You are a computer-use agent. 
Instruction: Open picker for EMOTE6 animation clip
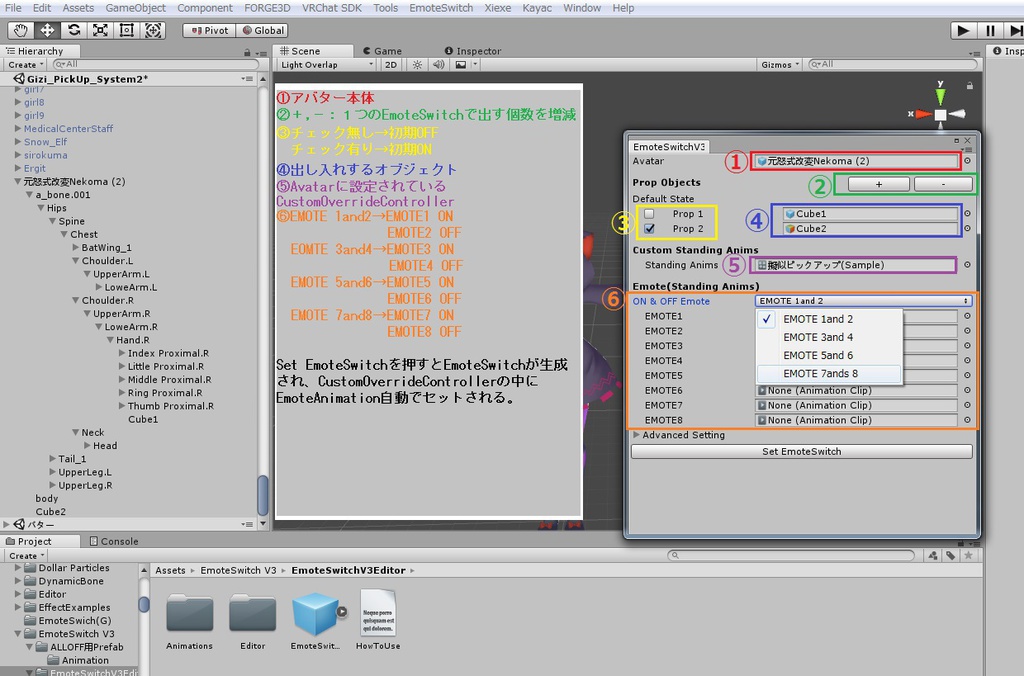click(x=967, y=390)
